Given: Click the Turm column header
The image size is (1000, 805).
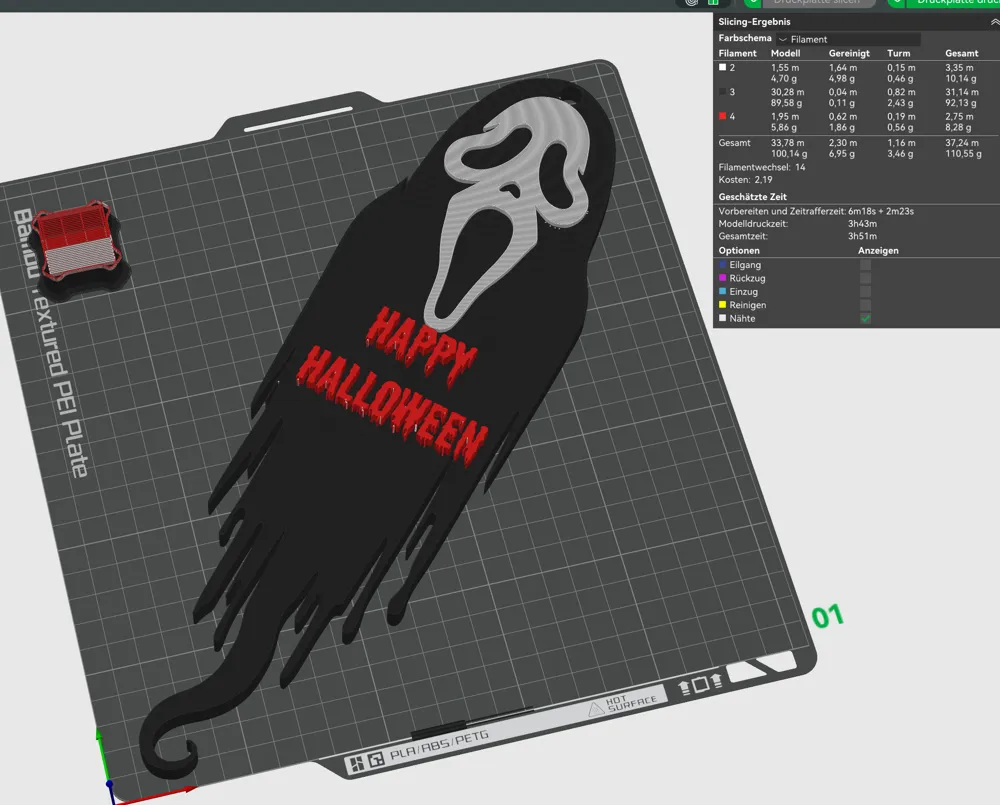Looking at the screenshot, I should click(x=899, y=54).
